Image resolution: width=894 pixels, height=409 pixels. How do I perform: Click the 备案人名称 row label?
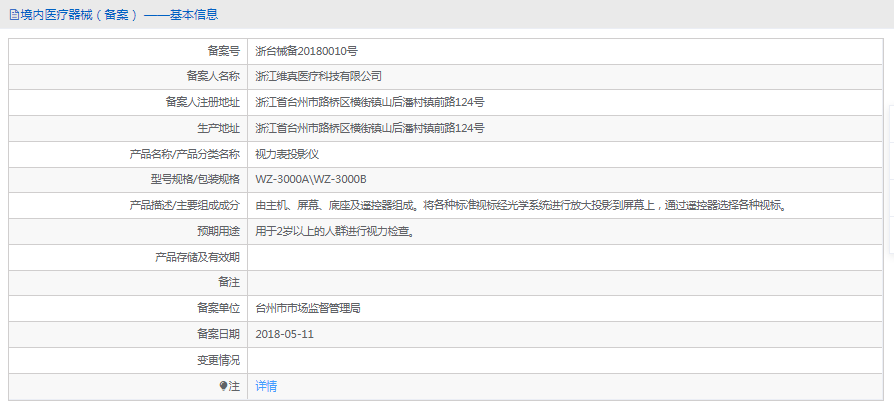click(x=213, y=76)
